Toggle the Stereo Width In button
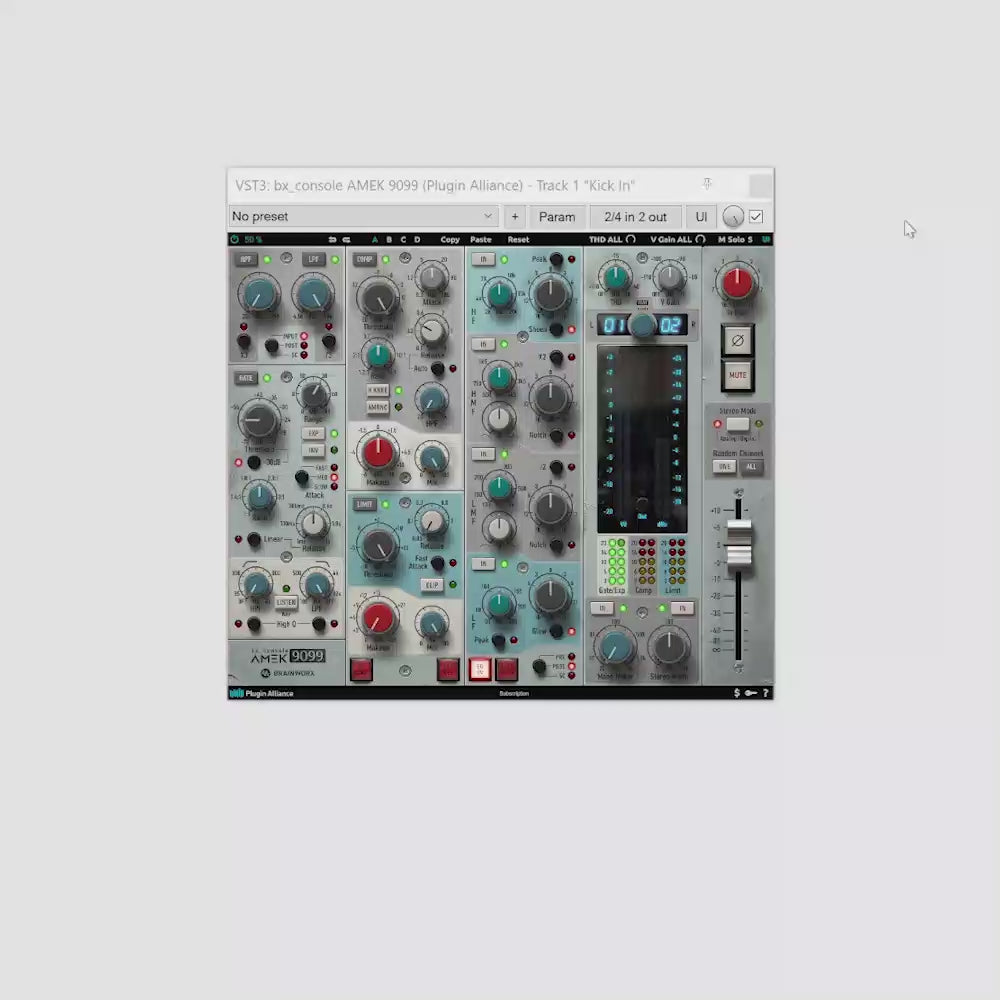The width and height of the screenshot is (1000, 1000). (682, 608)
